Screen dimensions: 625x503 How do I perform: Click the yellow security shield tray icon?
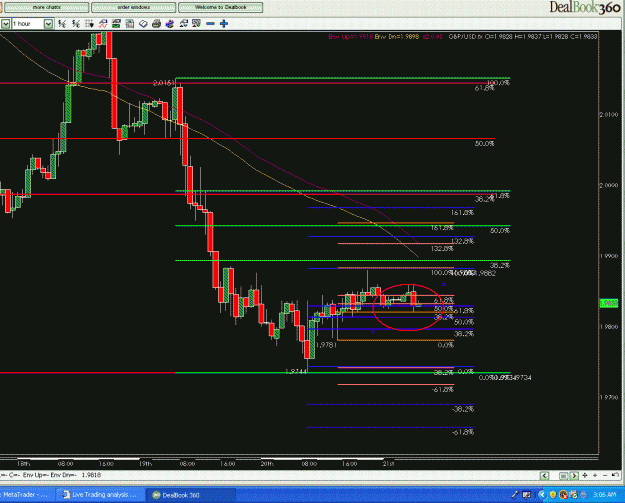pos(553,495)
